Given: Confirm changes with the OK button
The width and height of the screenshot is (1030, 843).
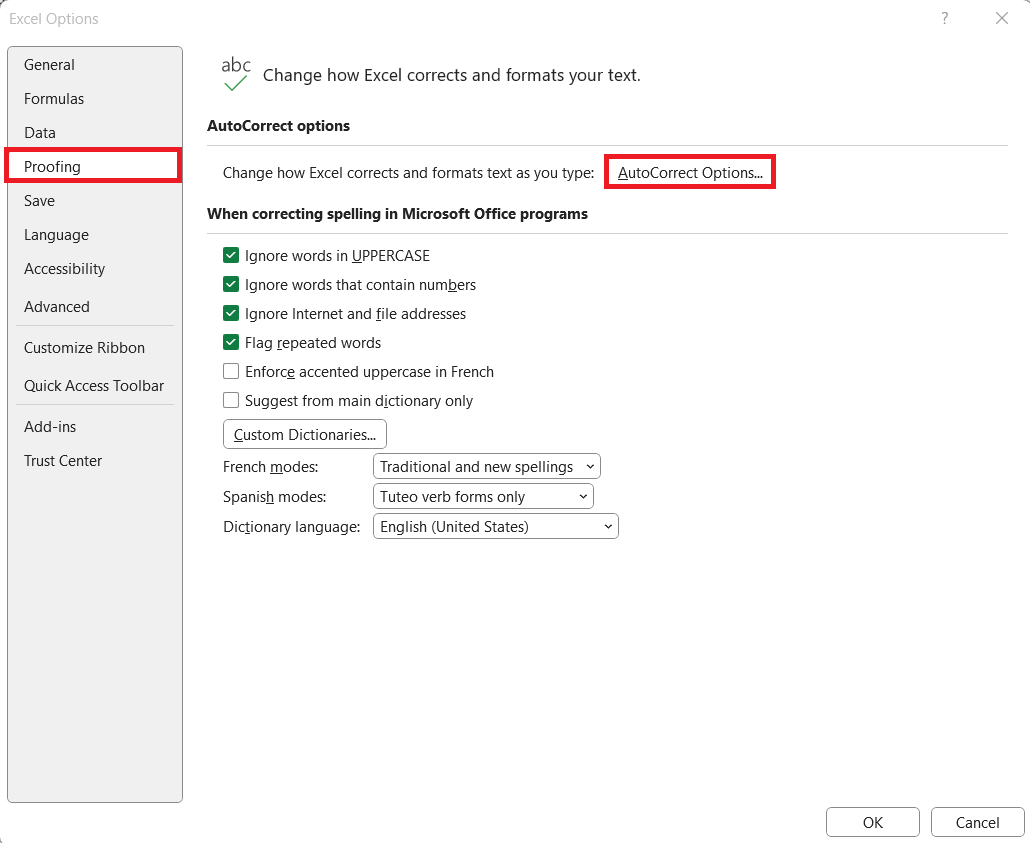Looking at the screenshot, I should click(x=872, y=822).
